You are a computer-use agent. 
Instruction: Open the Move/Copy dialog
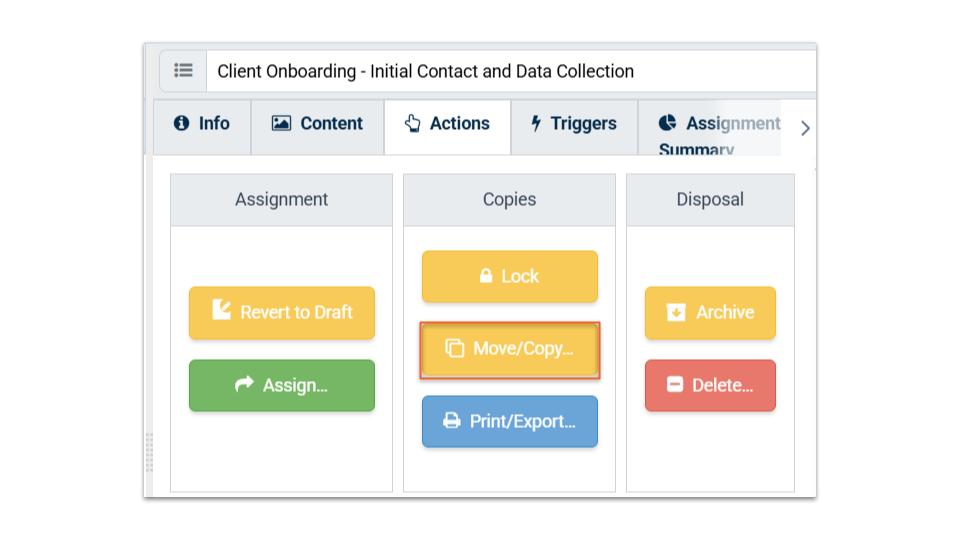pyautogui.click(x=510, y=349)
